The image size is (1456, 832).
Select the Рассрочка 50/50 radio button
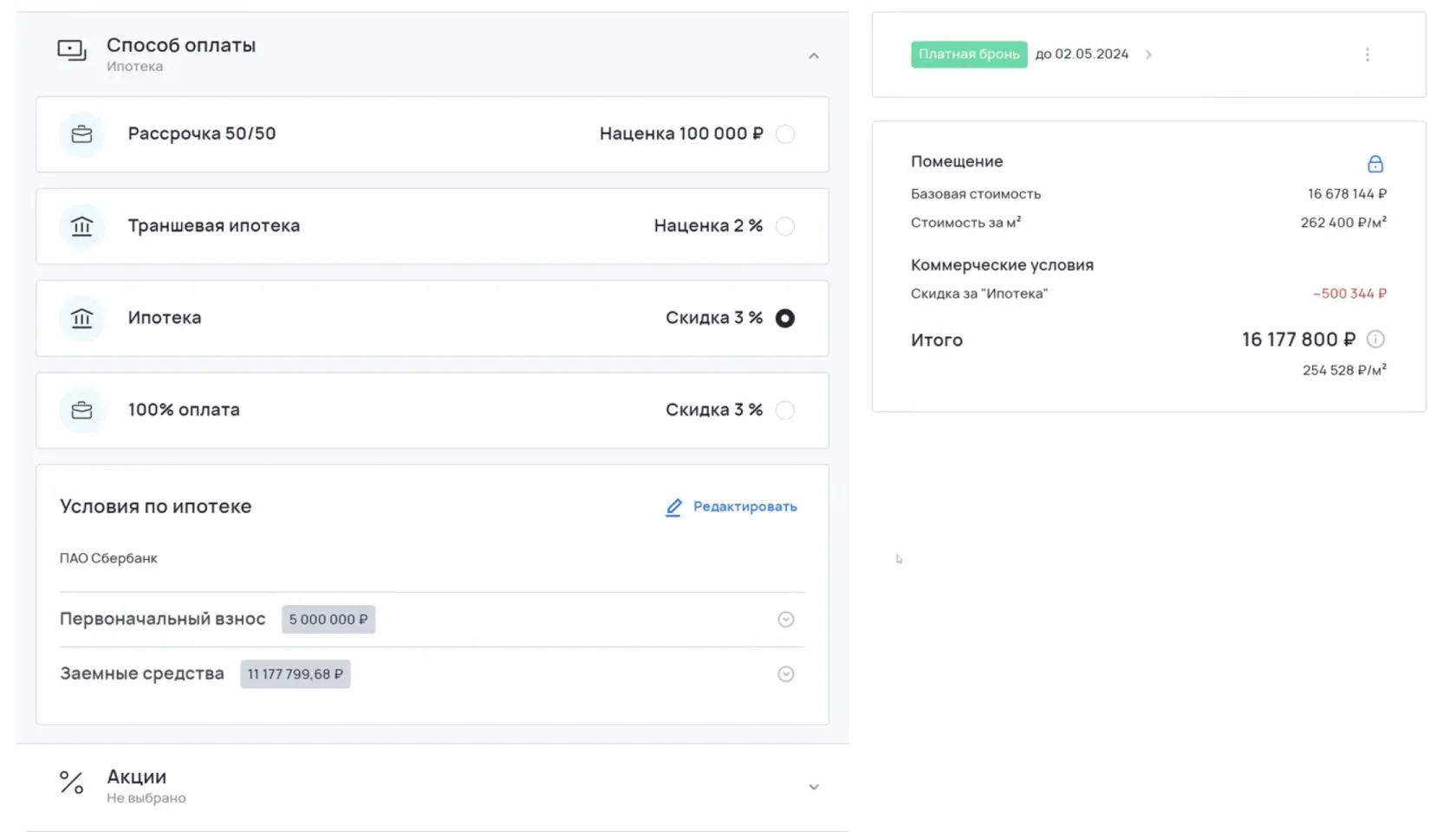pos(785,134)
